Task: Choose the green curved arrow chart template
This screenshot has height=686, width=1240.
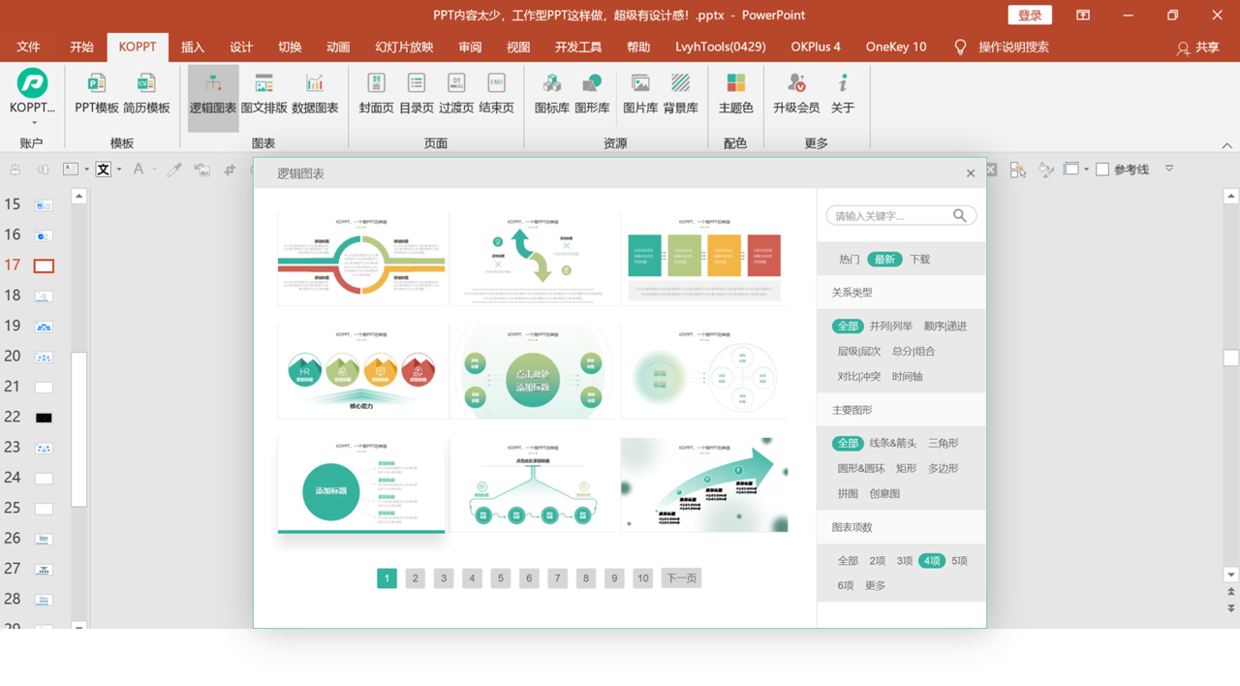Action: click(534, 258)
